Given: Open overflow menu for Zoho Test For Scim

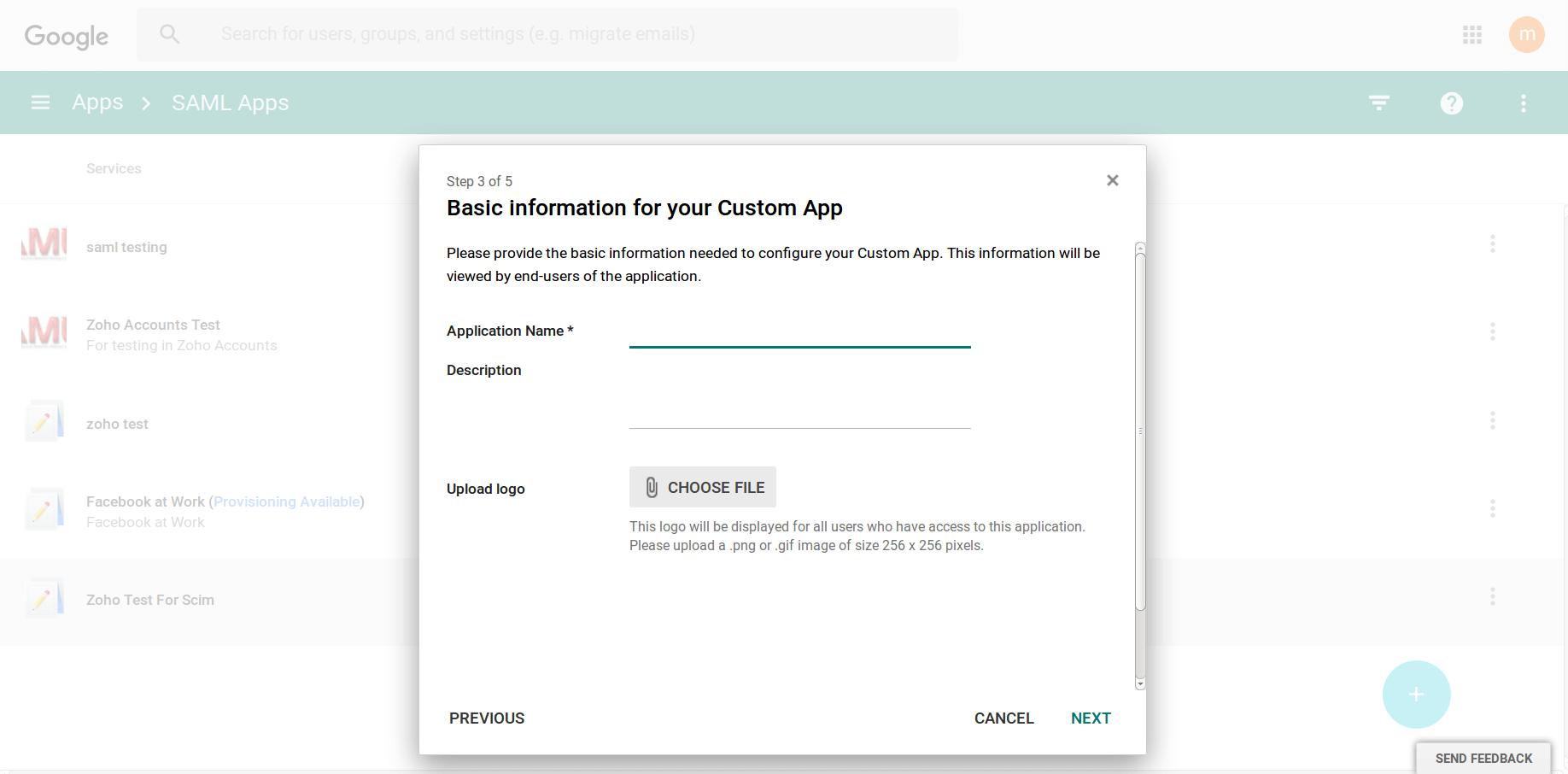Looking at the screenshot, I should (x=1492, y=596).
